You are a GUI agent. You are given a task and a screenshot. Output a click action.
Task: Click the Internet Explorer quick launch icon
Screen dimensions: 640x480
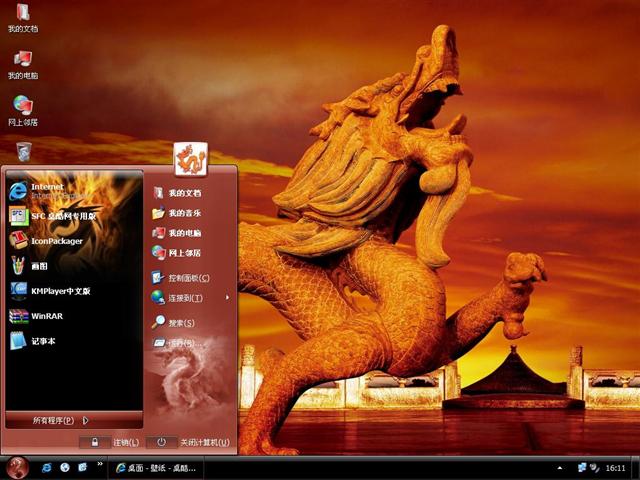pos(47,467)
